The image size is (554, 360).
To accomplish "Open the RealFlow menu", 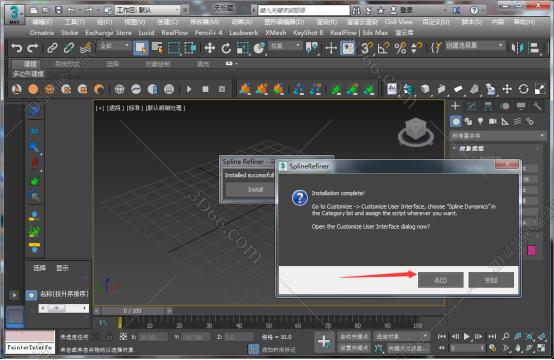I will pyautogui.click(x=175, y=33).
